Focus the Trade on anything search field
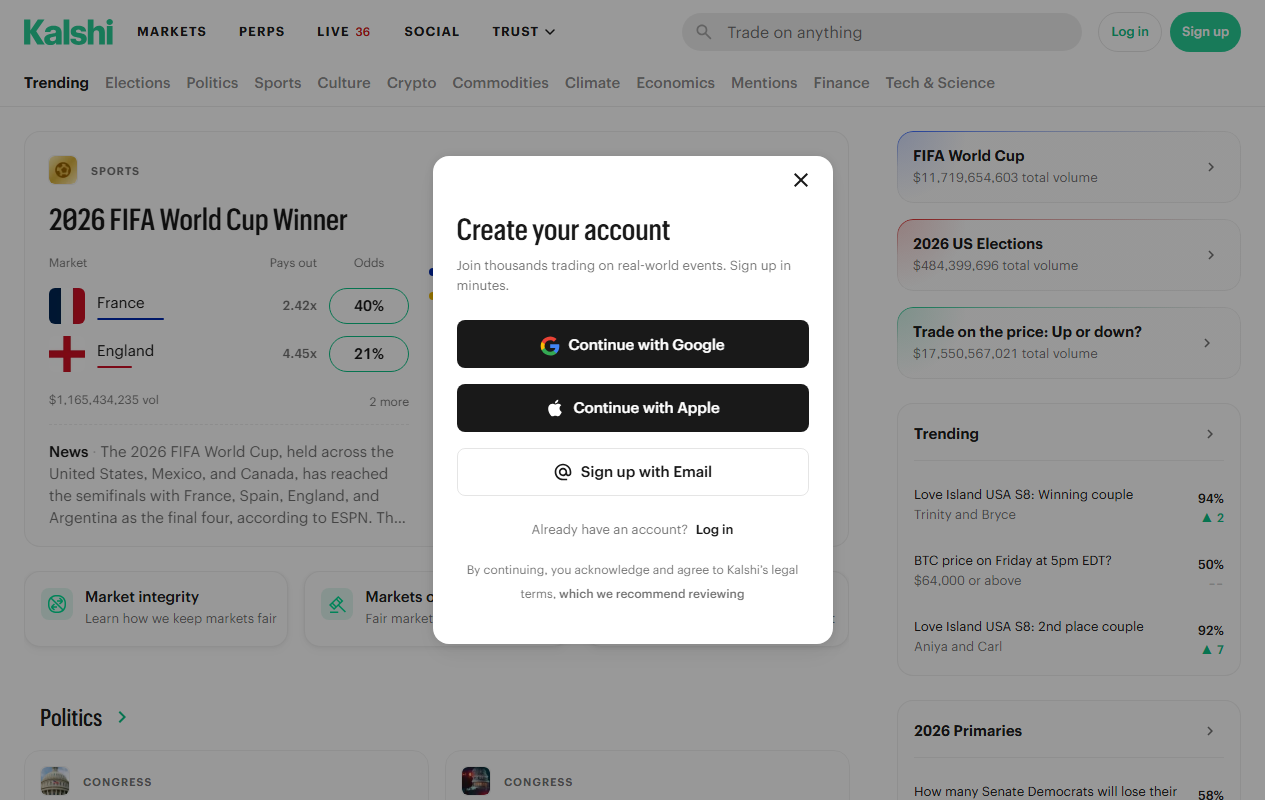Viewport: 1280px width, 800px height. click(x=881, y=32)
